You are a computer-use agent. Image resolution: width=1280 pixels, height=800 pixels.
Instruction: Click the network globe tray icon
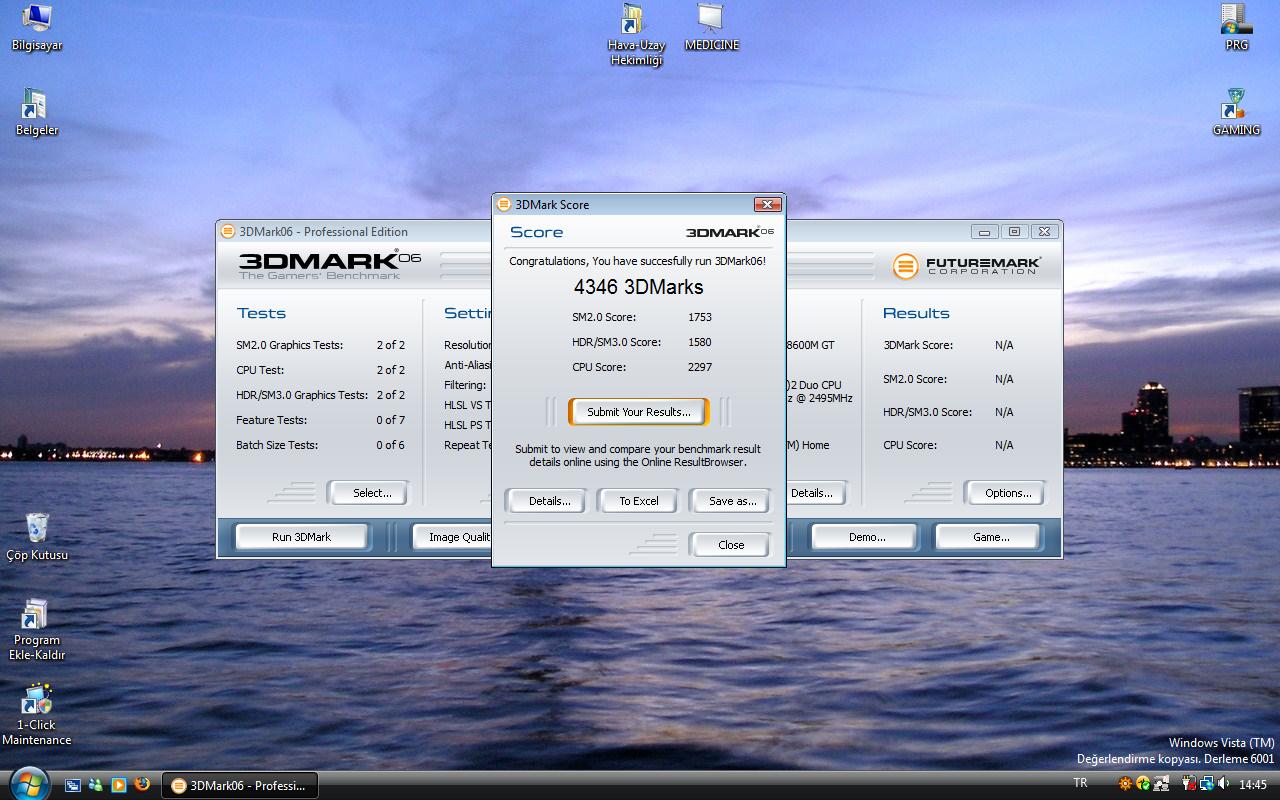click(1206, 784)
